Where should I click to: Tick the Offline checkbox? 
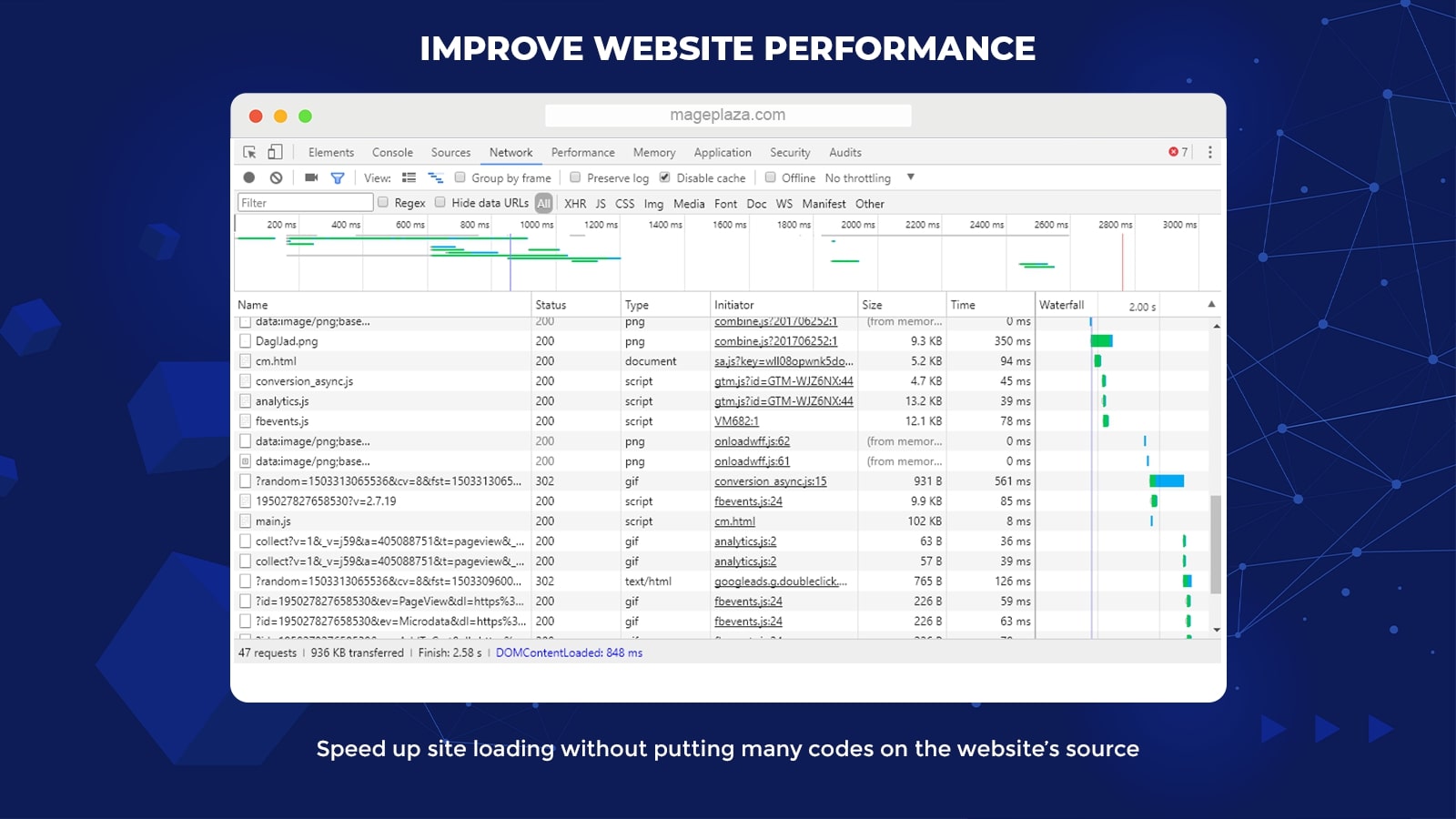pos(770,177)
